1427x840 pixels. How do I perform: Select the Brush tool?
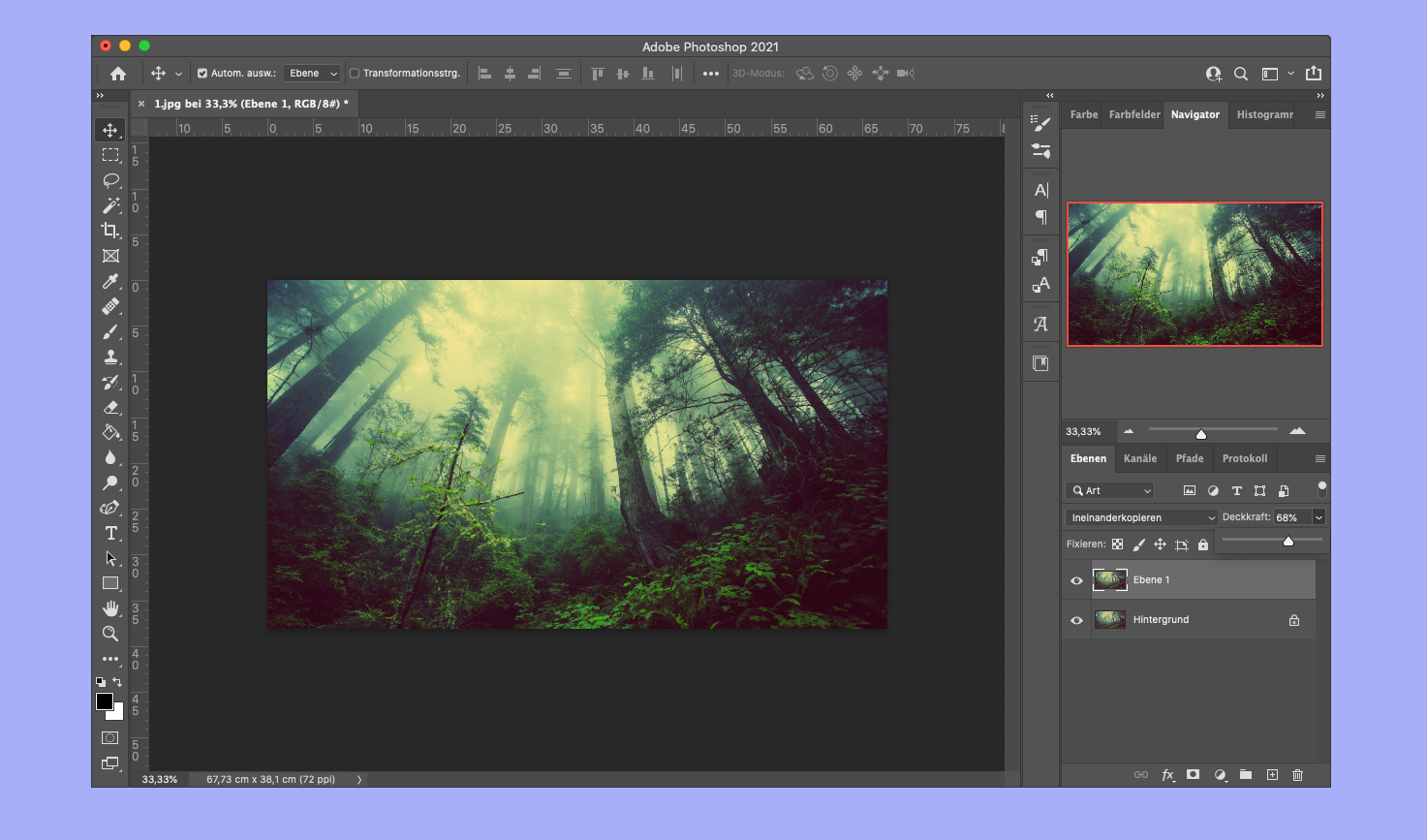click(x=110, y=331)
